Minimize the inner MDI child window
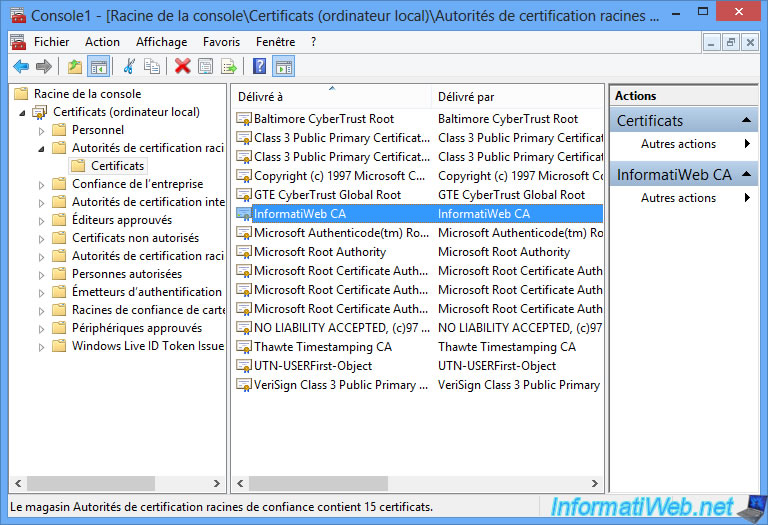Screen dimensions: 768x525 pyautogui.click(x=711, y=43)
